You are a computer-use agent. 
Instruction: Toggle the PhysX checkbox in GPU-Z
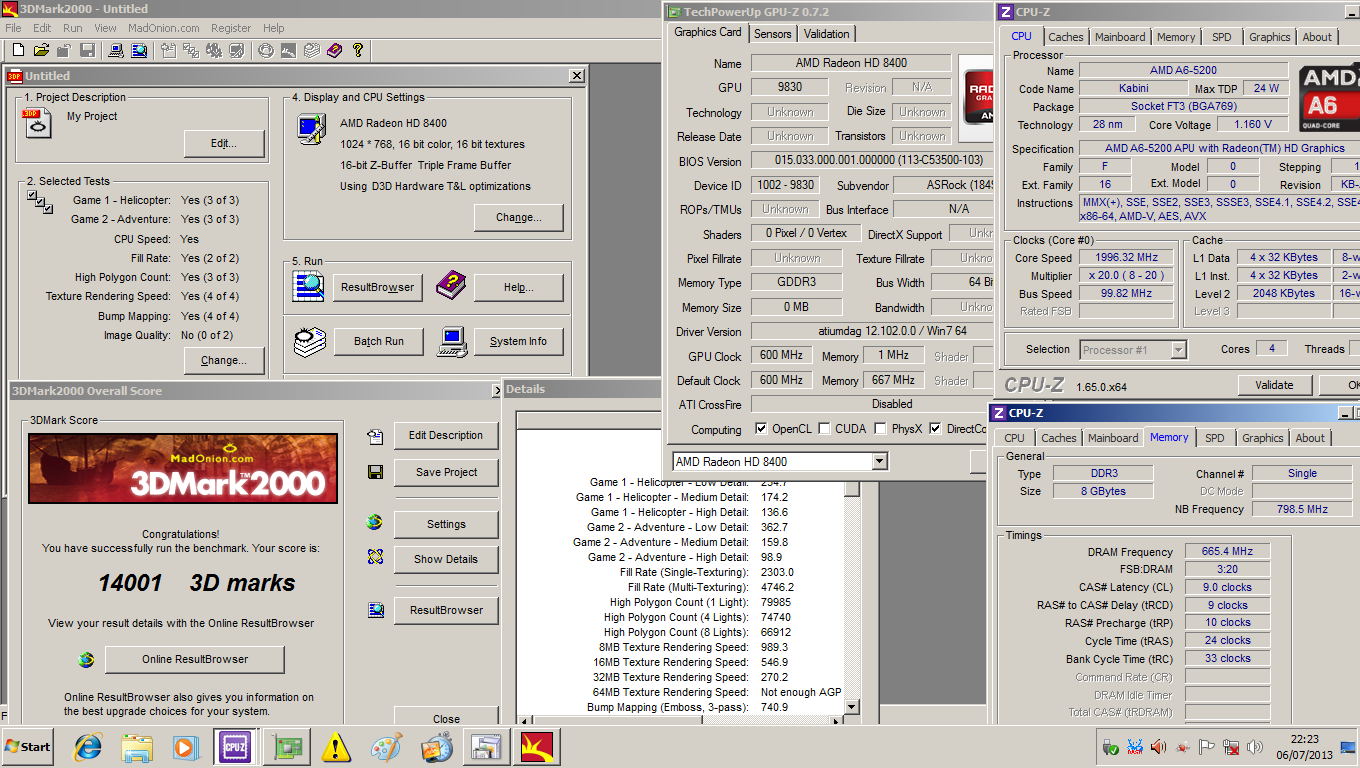pyautogui.click(x=880, y=429)
